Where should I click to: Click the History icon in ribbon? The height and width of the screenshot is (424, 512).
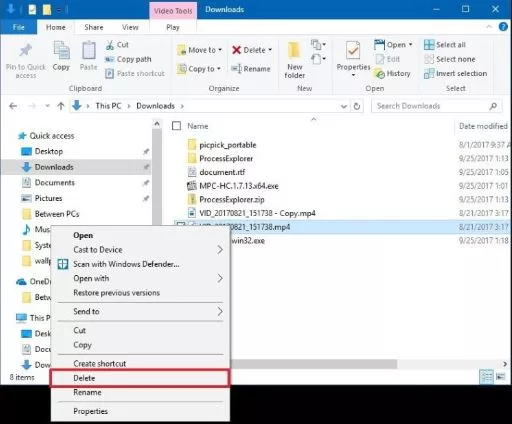coord(379,74)
